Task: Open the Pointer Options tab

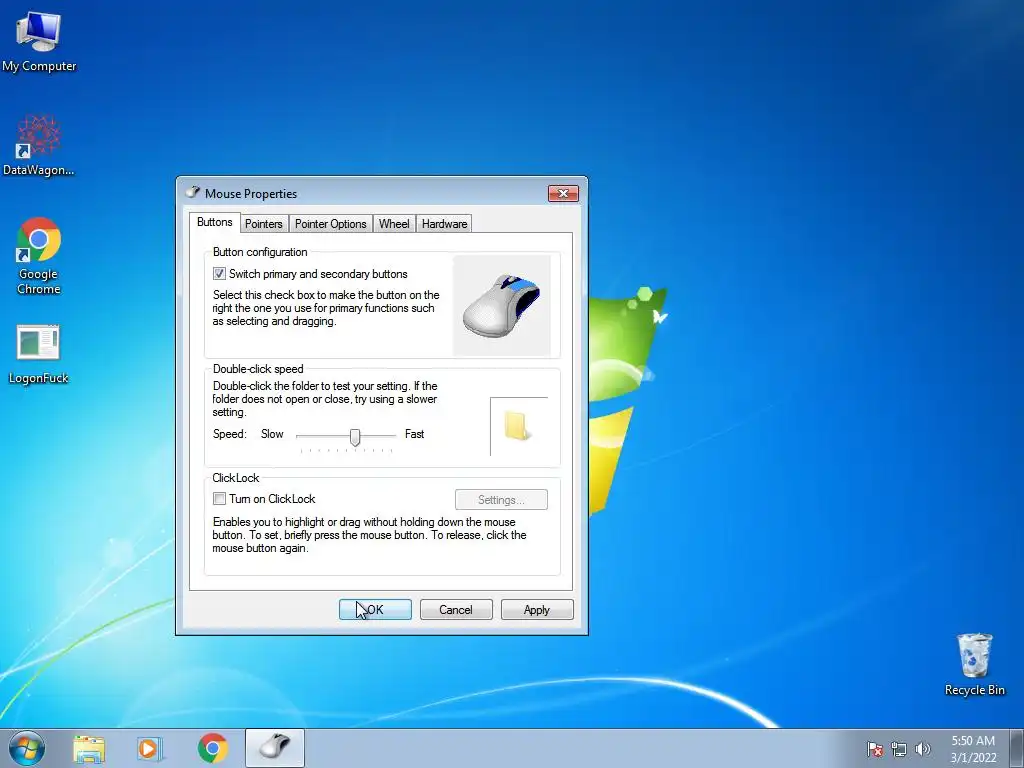Action: [330, 224]
